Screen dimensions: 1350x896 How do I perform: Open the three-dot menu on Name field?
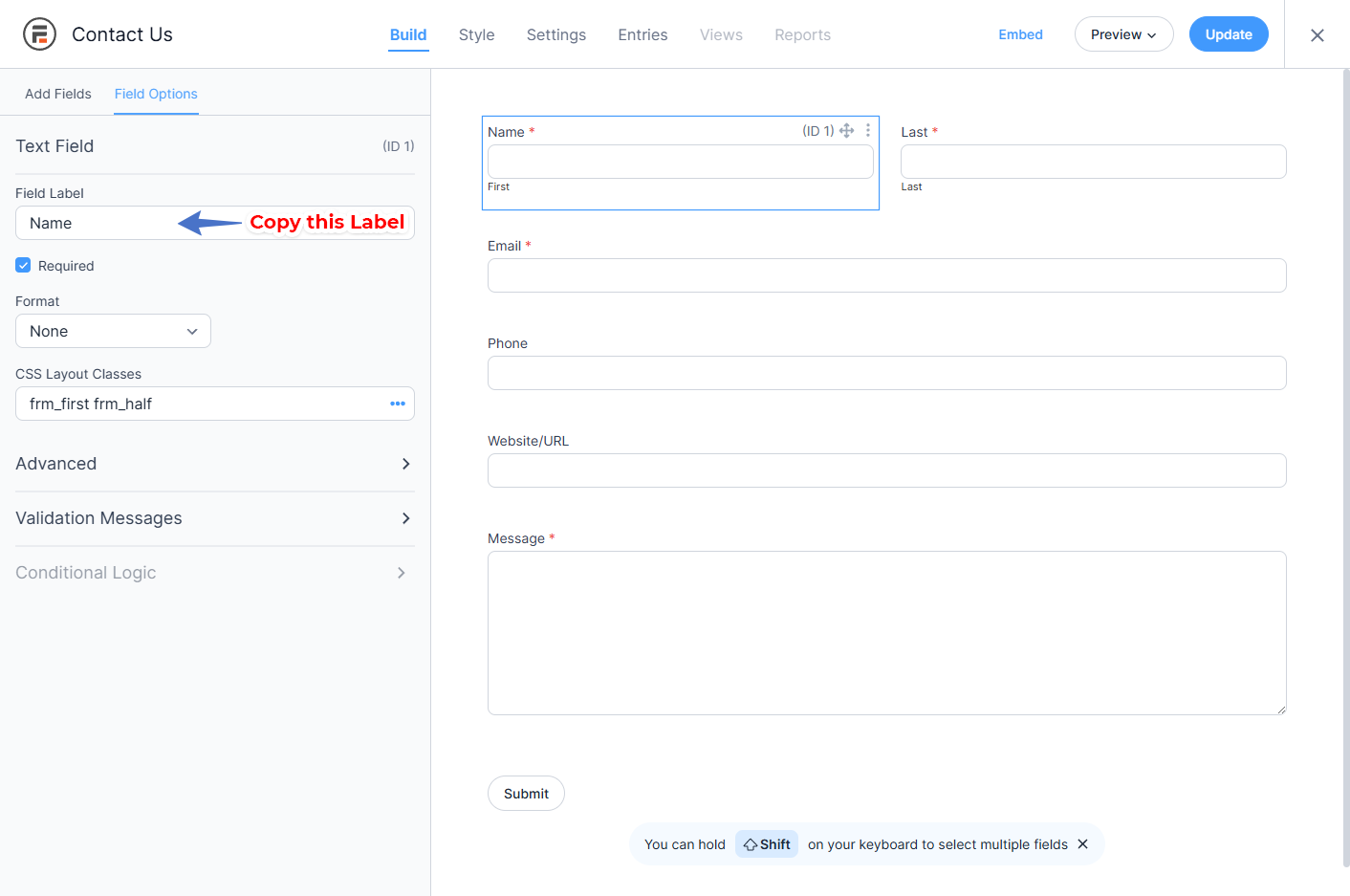click(868, 131)
